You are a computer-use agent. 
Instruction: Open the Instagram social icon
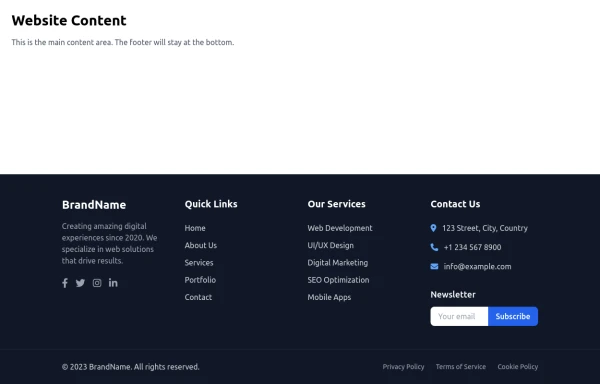point(97,283)
